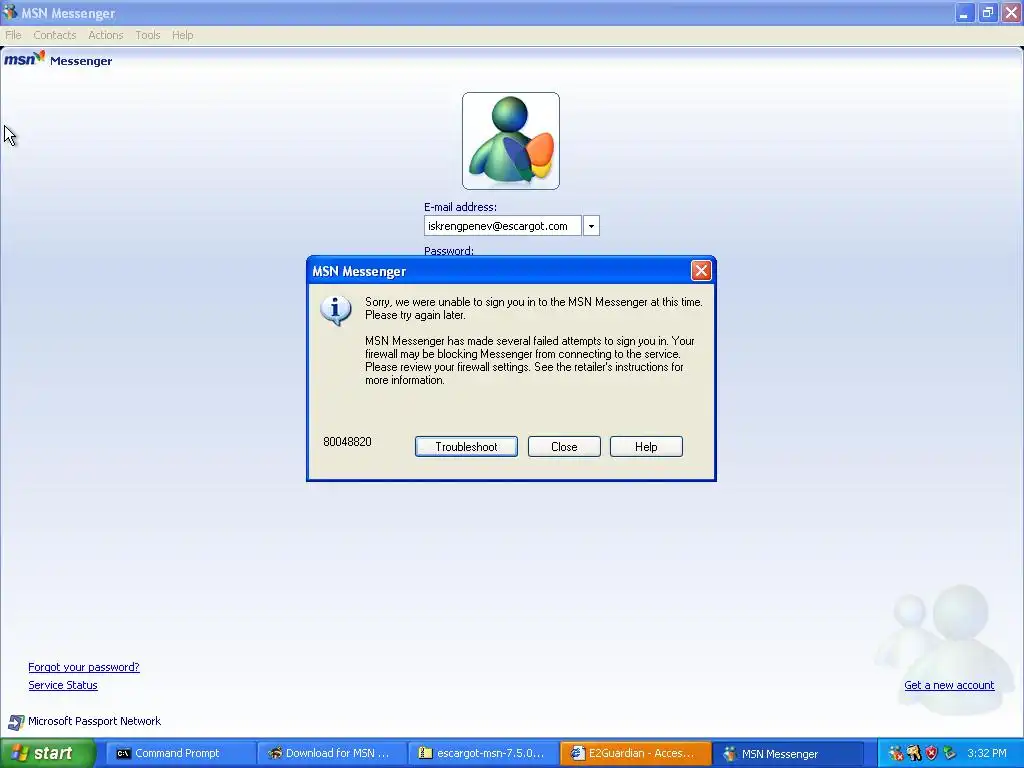Click MSN Messenger offline tray icon

pyautogui.click(x=895, y=754)
